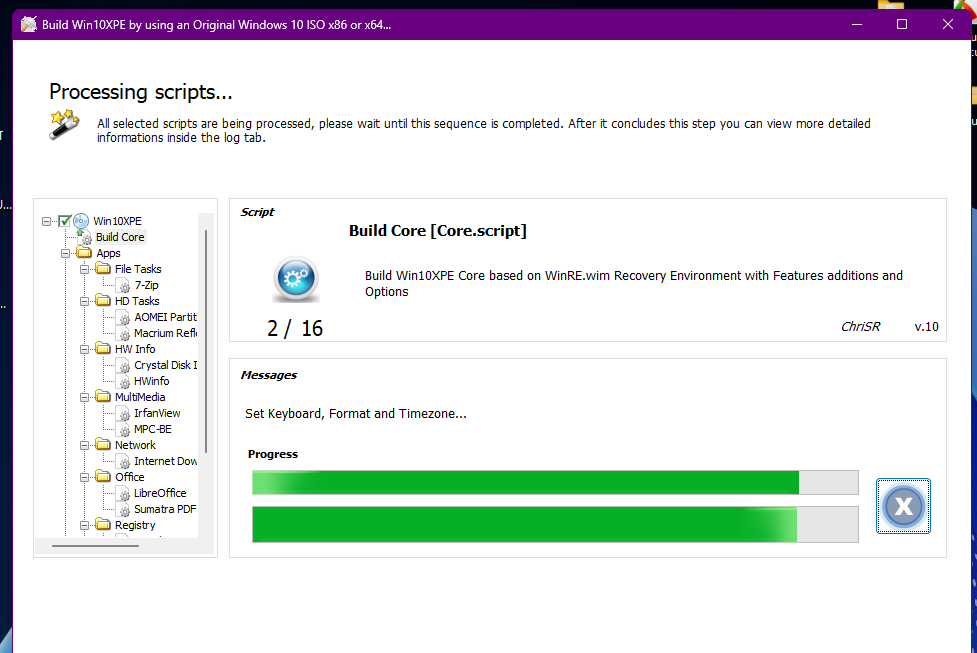
Task: Toggle the Win10XPE root checkbox
Action: pyautogui.click(x=64, y=221)
